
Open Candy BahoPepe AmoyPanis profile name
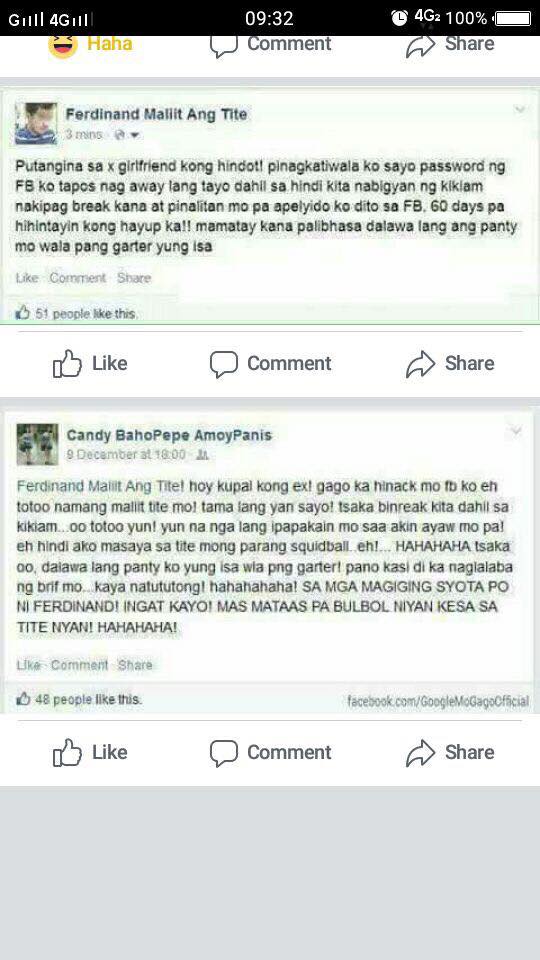[169, 435]
